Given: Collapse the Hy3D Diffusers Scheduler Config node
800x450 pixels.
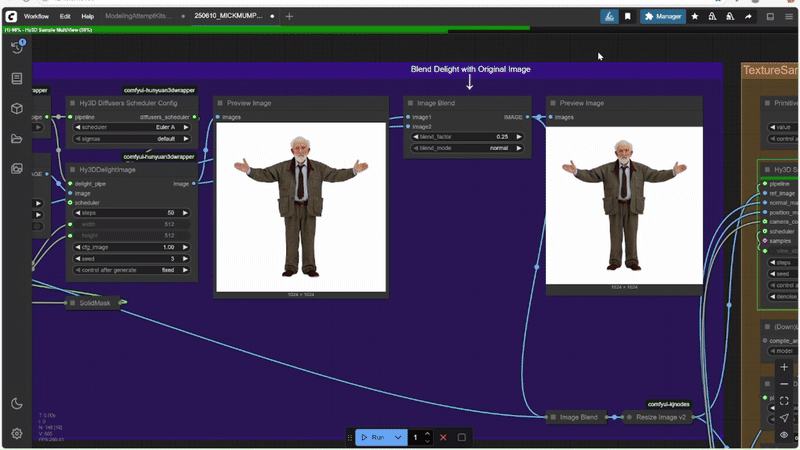Looking at the screenshot, I should (x=72, y=103).
